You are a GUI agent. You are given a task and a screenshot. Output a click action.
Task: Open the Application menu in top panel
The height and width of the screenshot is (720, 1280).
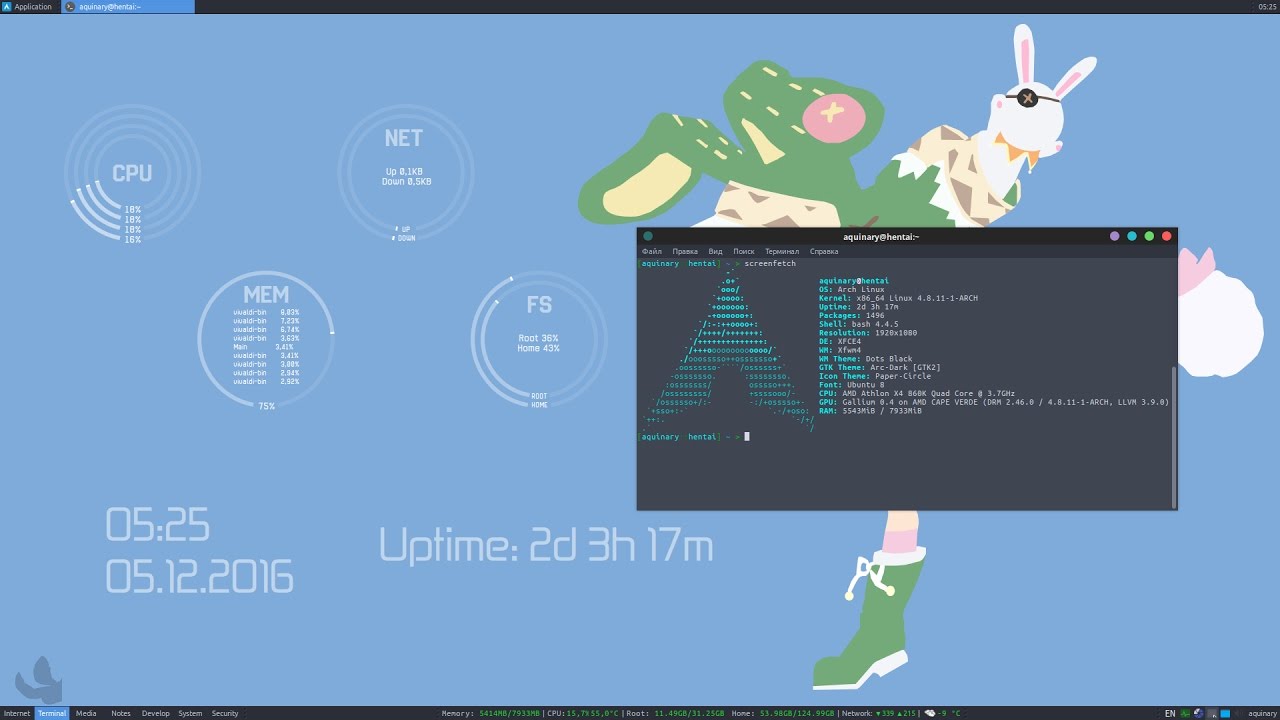28,7
